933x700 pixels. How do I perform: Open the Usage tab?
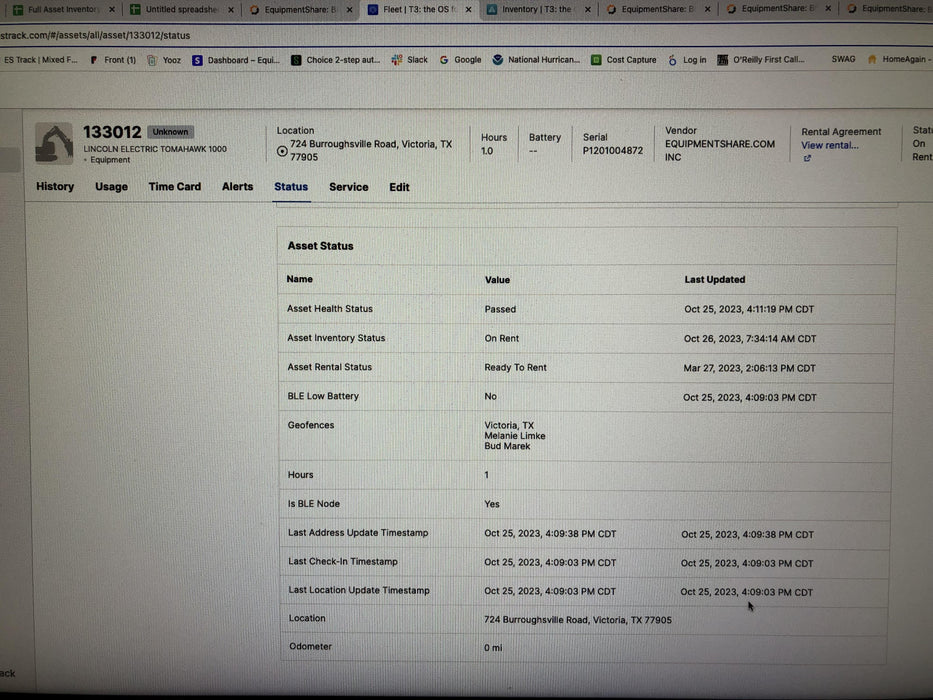[x=111, y=187]
